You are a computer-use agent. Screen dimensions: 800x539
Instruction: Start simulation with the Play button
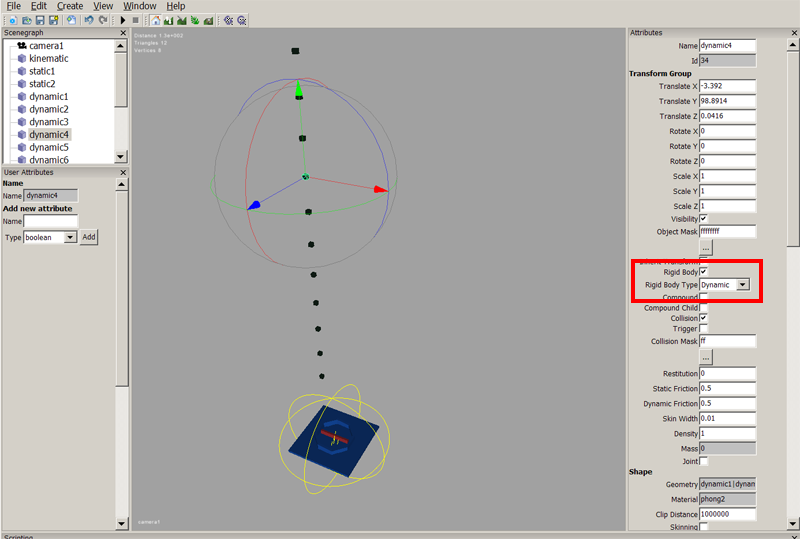pyautogui.click(x=123, y=20)
